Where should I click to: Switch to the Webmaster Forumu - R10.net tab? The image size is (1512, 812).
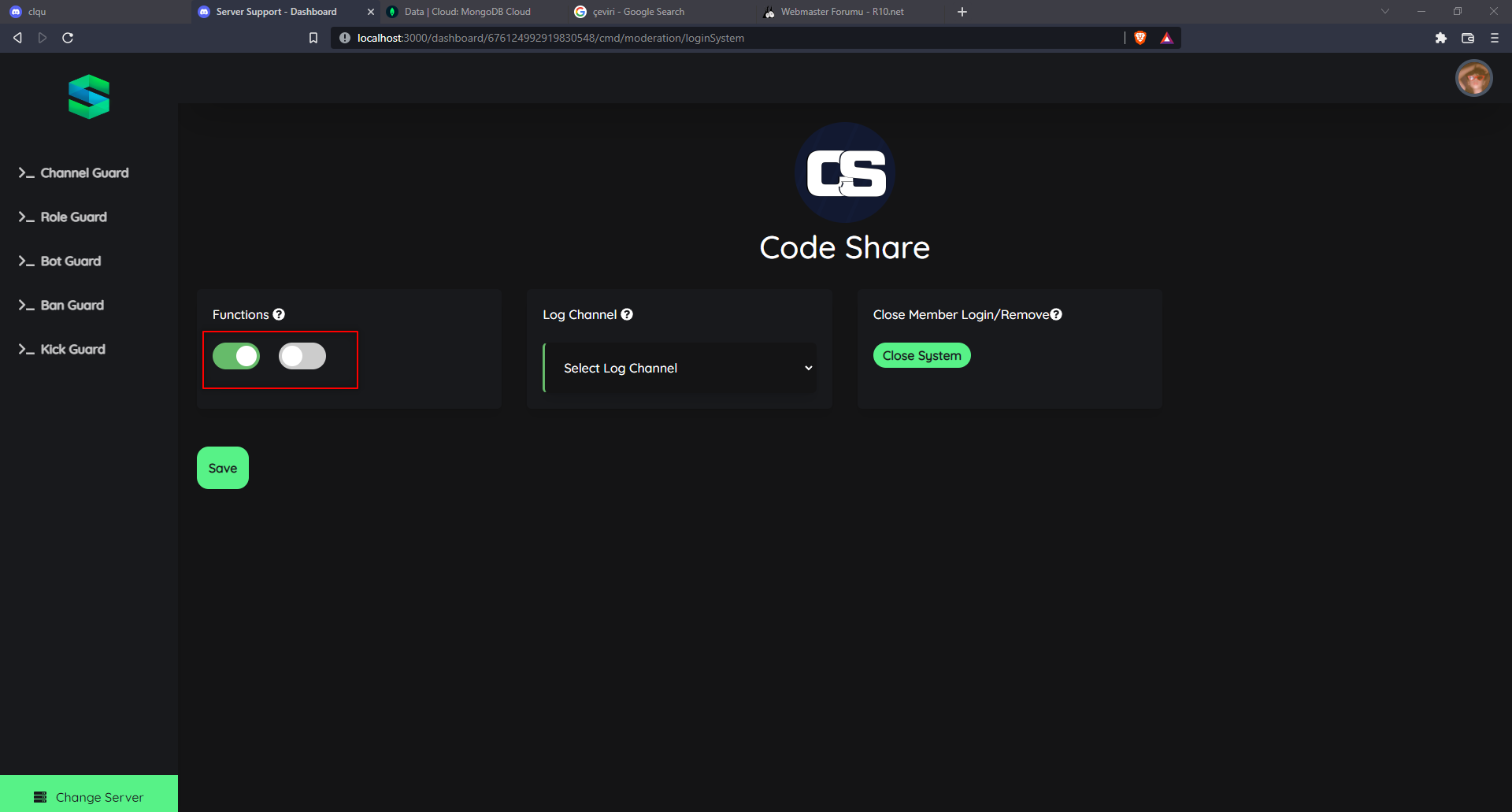[850, 12]
